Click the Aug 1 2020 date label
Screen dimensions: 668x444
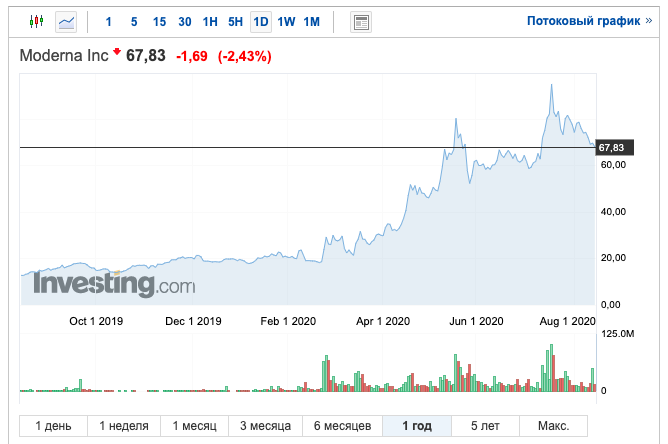pyautogui.click(x=567, y=321)
